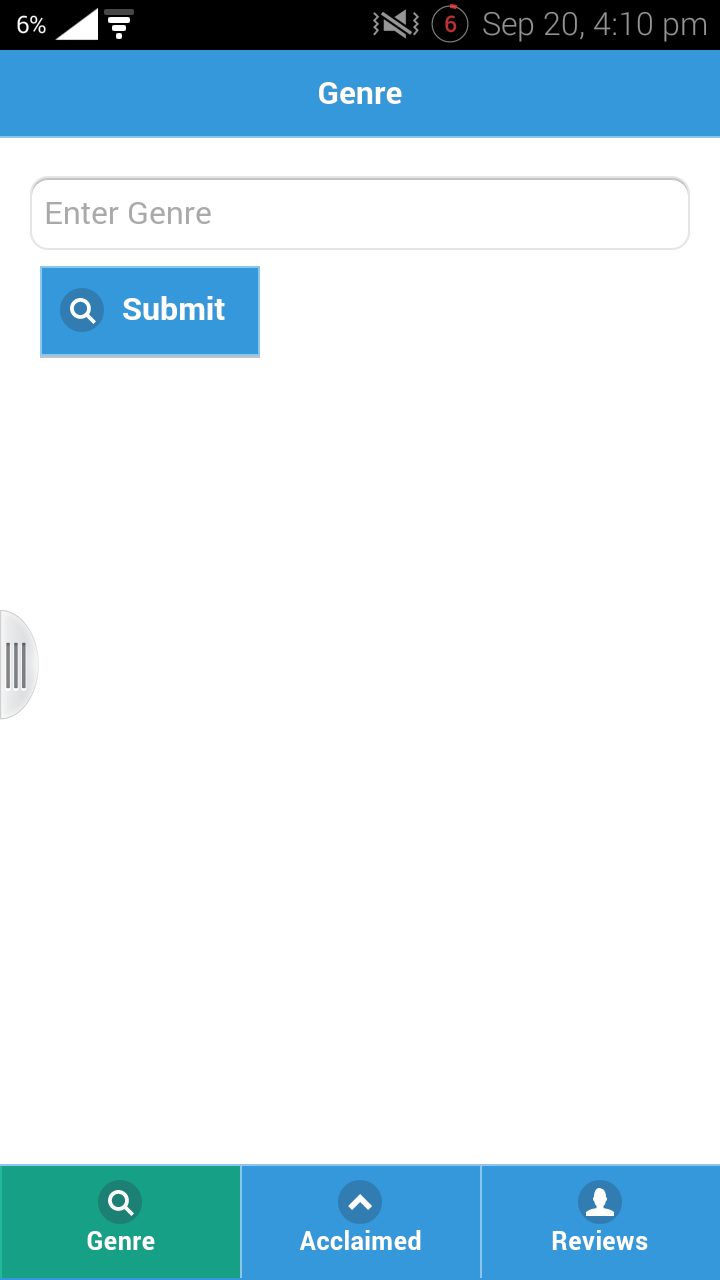Click the magnifier icon inside Submit button

click(x=82, y=310)
